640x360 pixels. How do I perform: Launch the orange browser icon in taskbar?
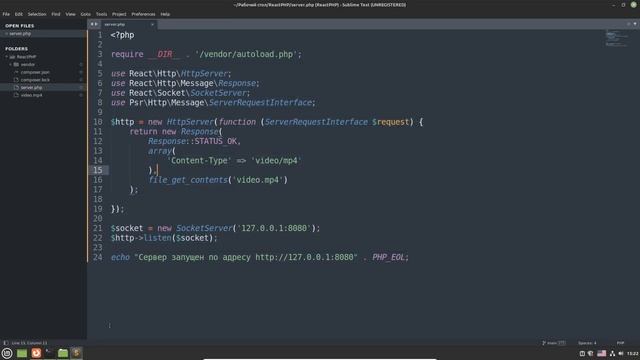(x=36, y=353)
